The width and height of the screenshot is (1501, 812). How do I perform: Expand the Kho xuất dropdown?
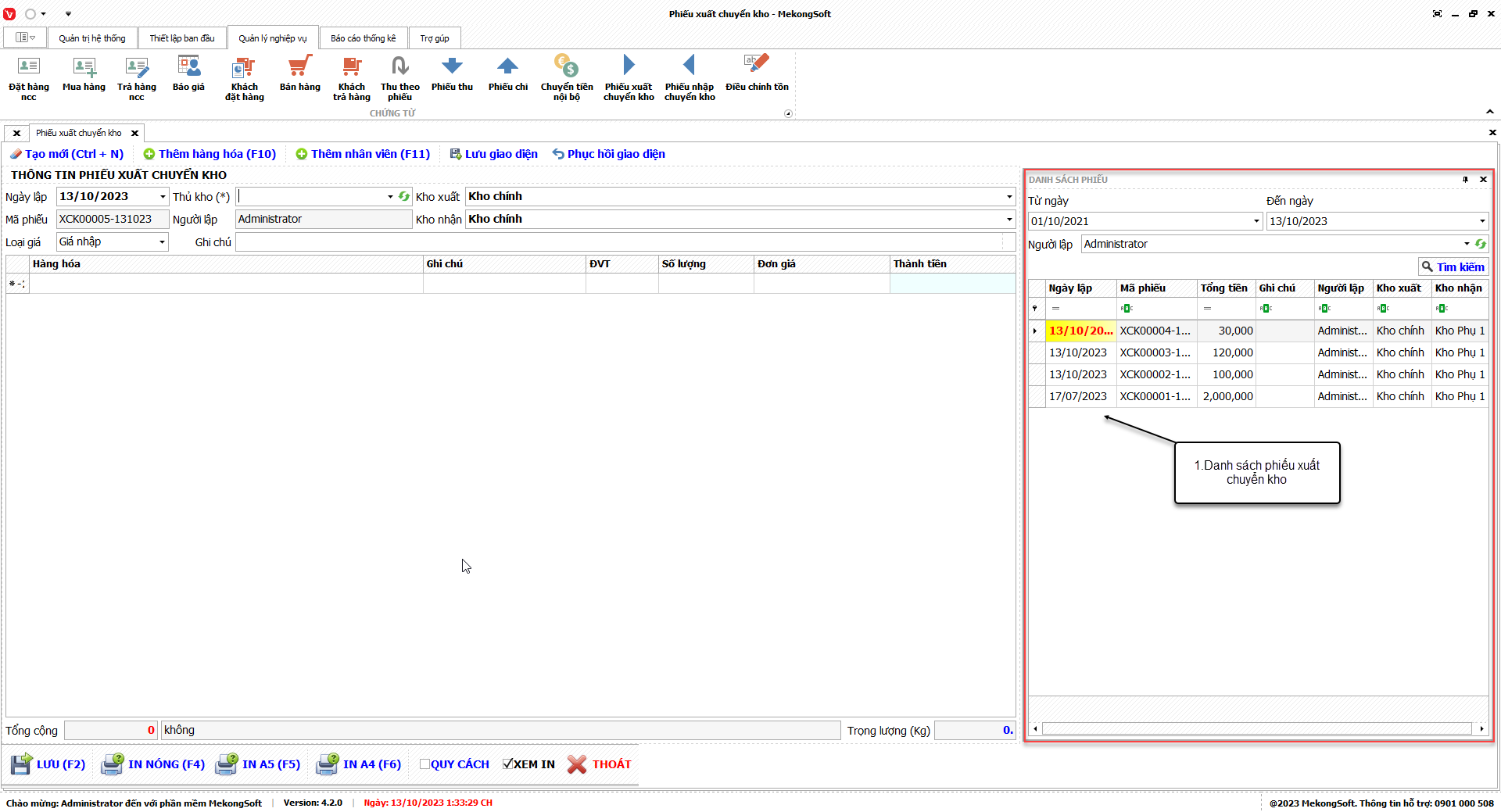(x=1008, y=197)
